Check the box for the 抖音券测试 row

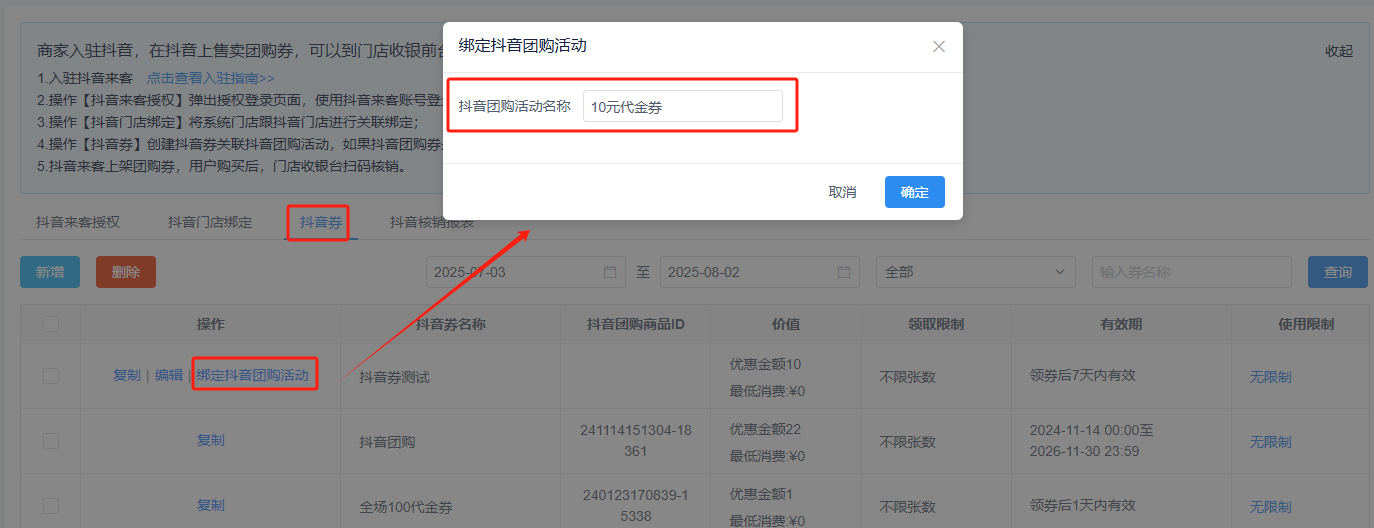(51, 376)
